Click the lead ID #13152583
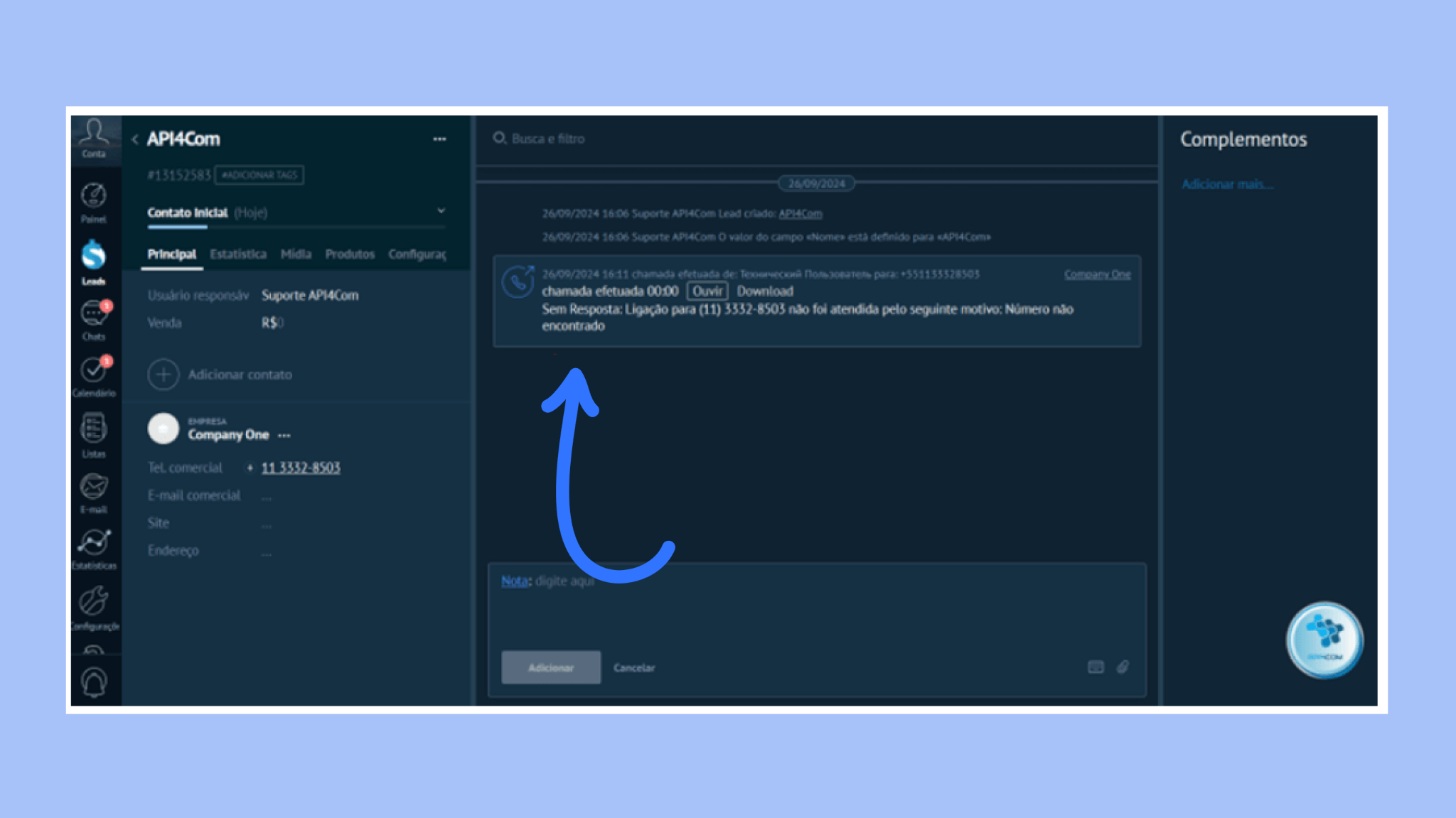The width and height of the screenshot is (1456, 818). coord(179,176)
